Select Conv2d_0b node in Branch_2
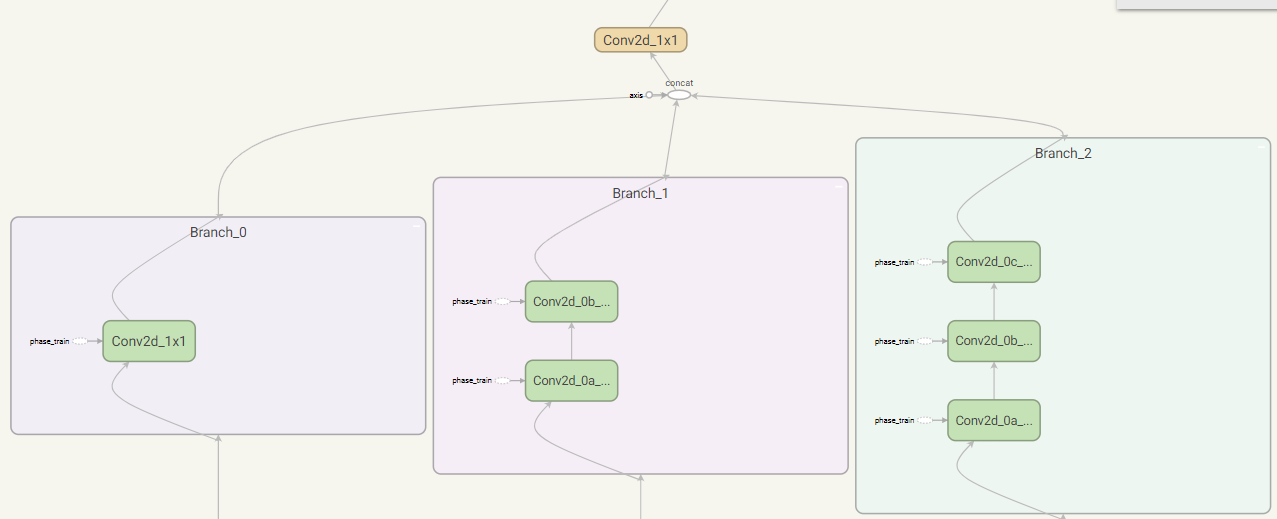This screenshot has height=519, width=1277. pos(994,341)
